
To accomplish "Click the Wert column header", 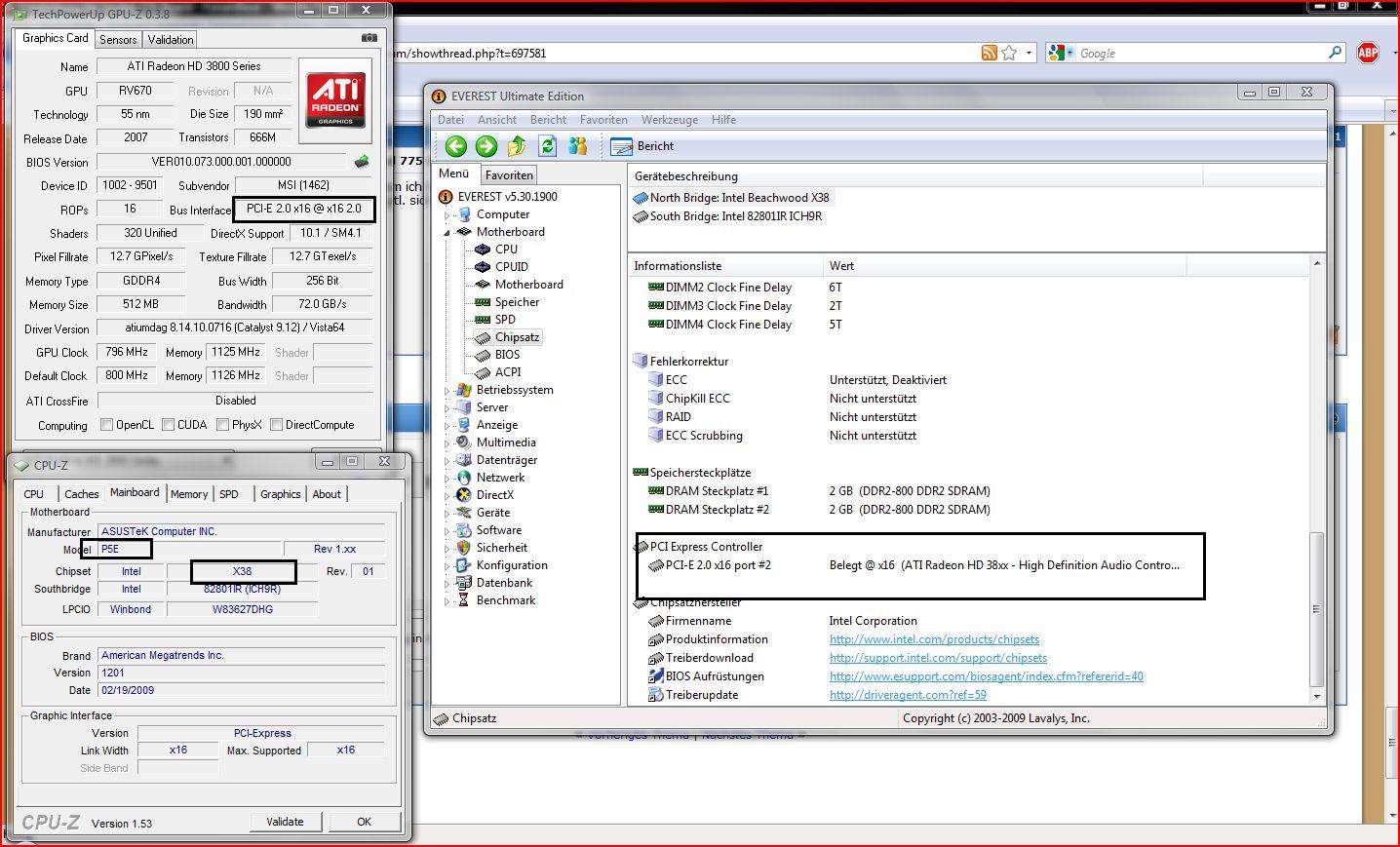I will 1004,266.
